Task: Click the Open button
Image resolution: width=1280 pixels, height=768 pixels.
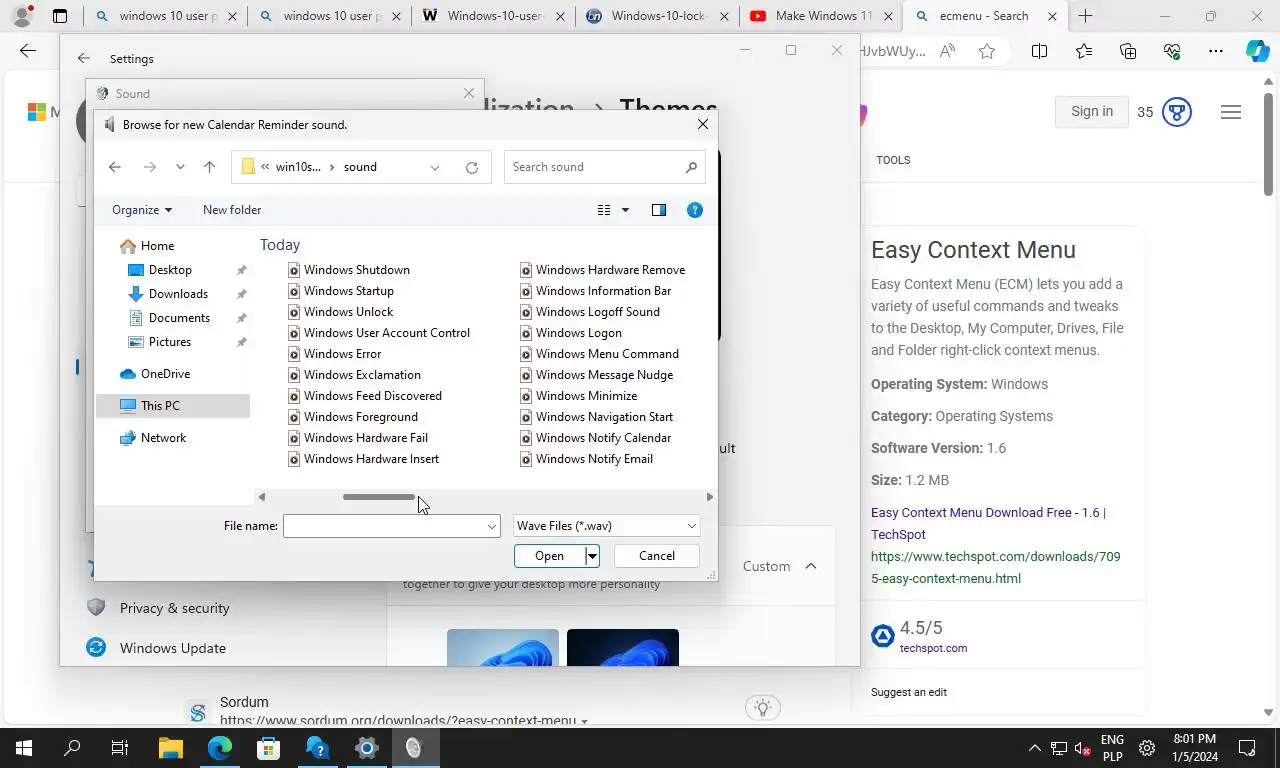Action: pos(550,556)
